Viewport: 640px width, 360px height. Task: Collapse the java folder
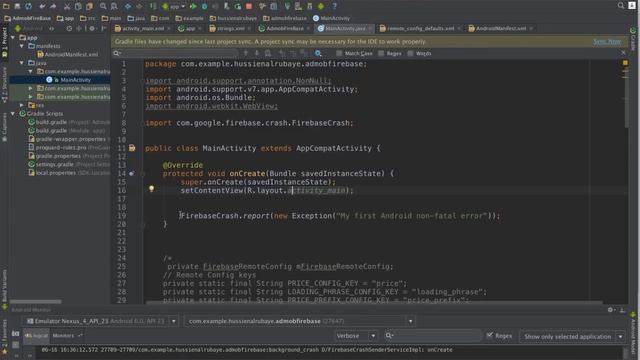[22, 63]
